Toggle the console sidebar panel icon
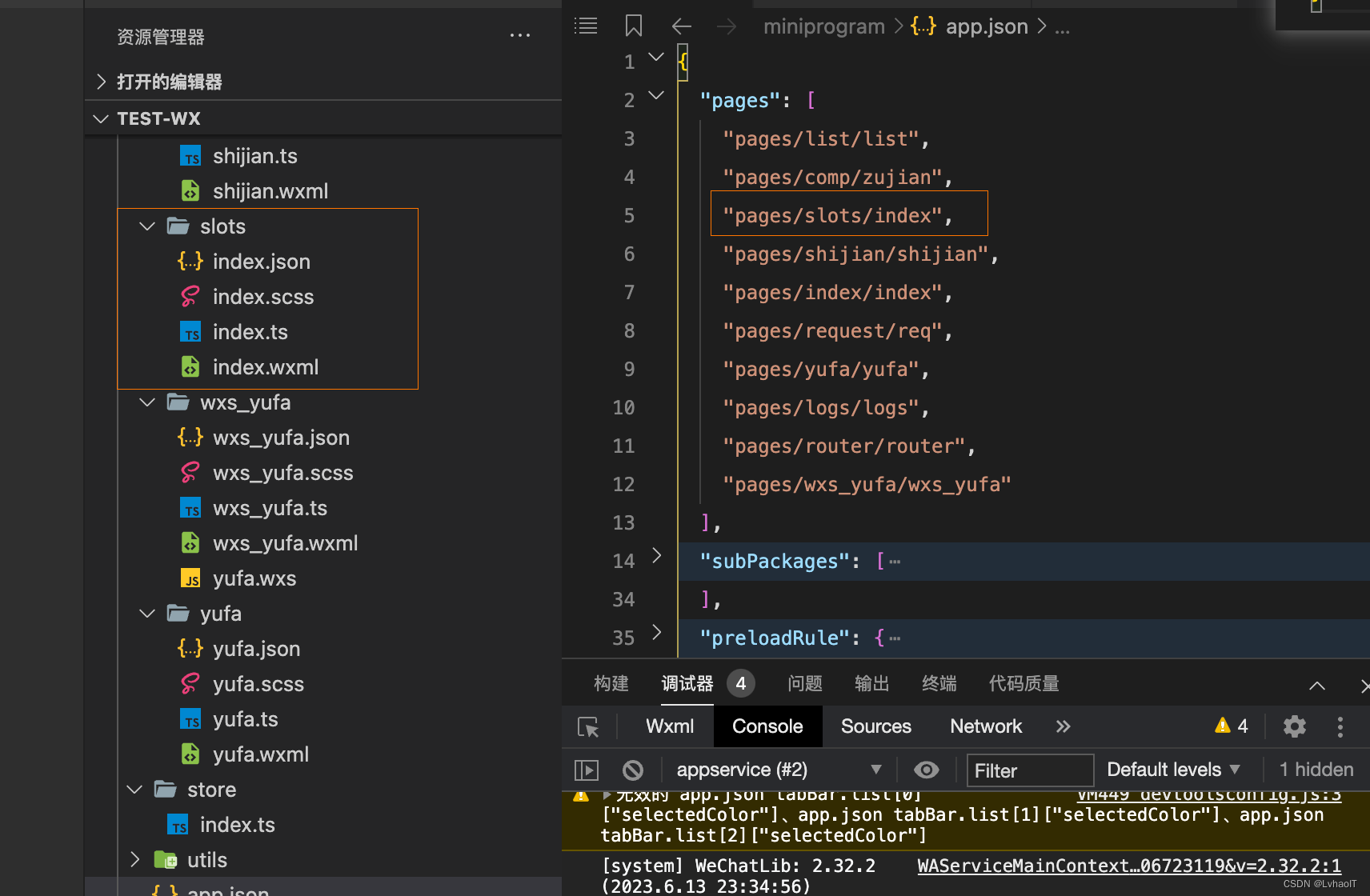 click(x=587, y=770)
